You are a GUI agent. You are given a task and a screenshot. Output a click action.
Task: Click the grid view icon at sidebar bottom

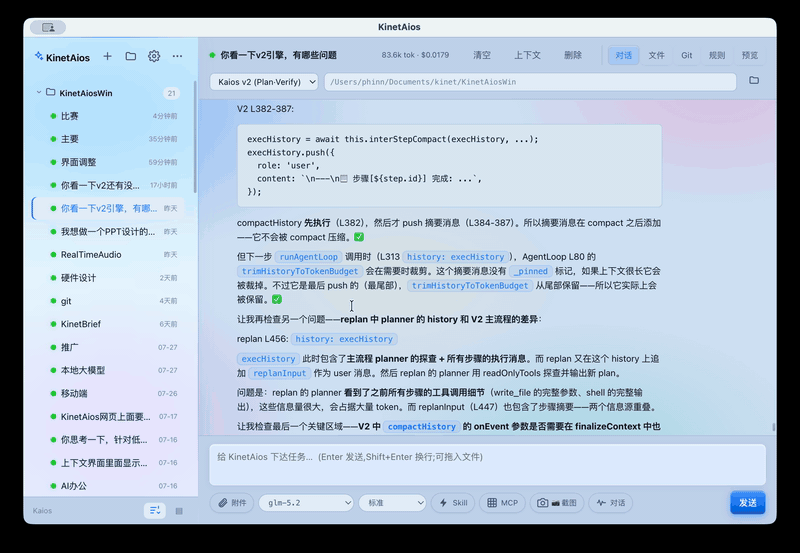pos(179,511)
